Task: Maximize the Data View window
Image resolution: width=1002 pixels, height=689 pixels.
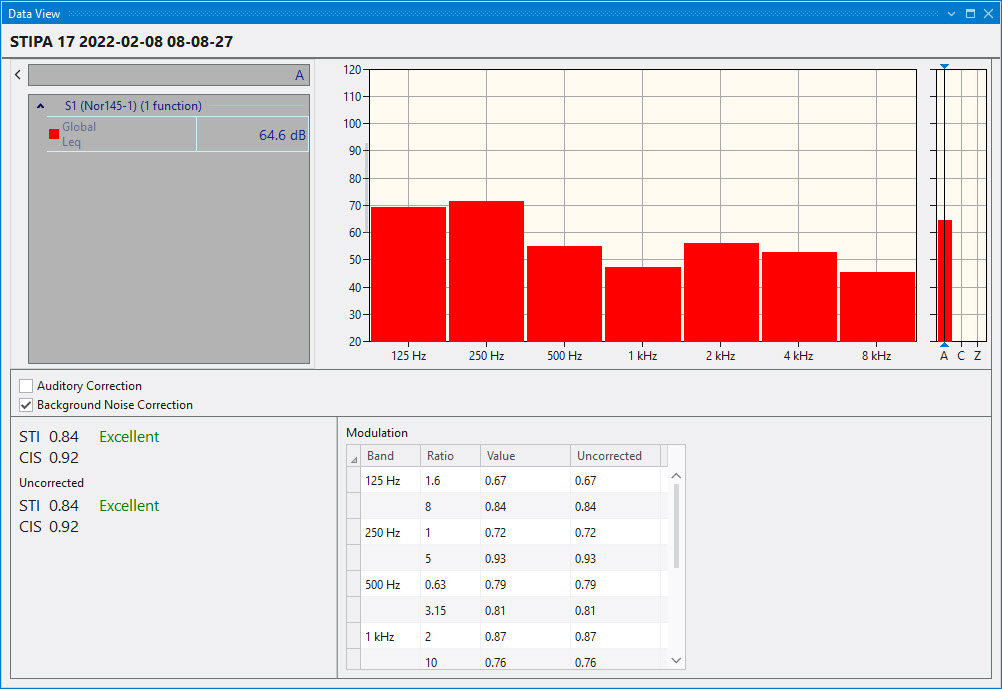Action: (x=970, y=14)
